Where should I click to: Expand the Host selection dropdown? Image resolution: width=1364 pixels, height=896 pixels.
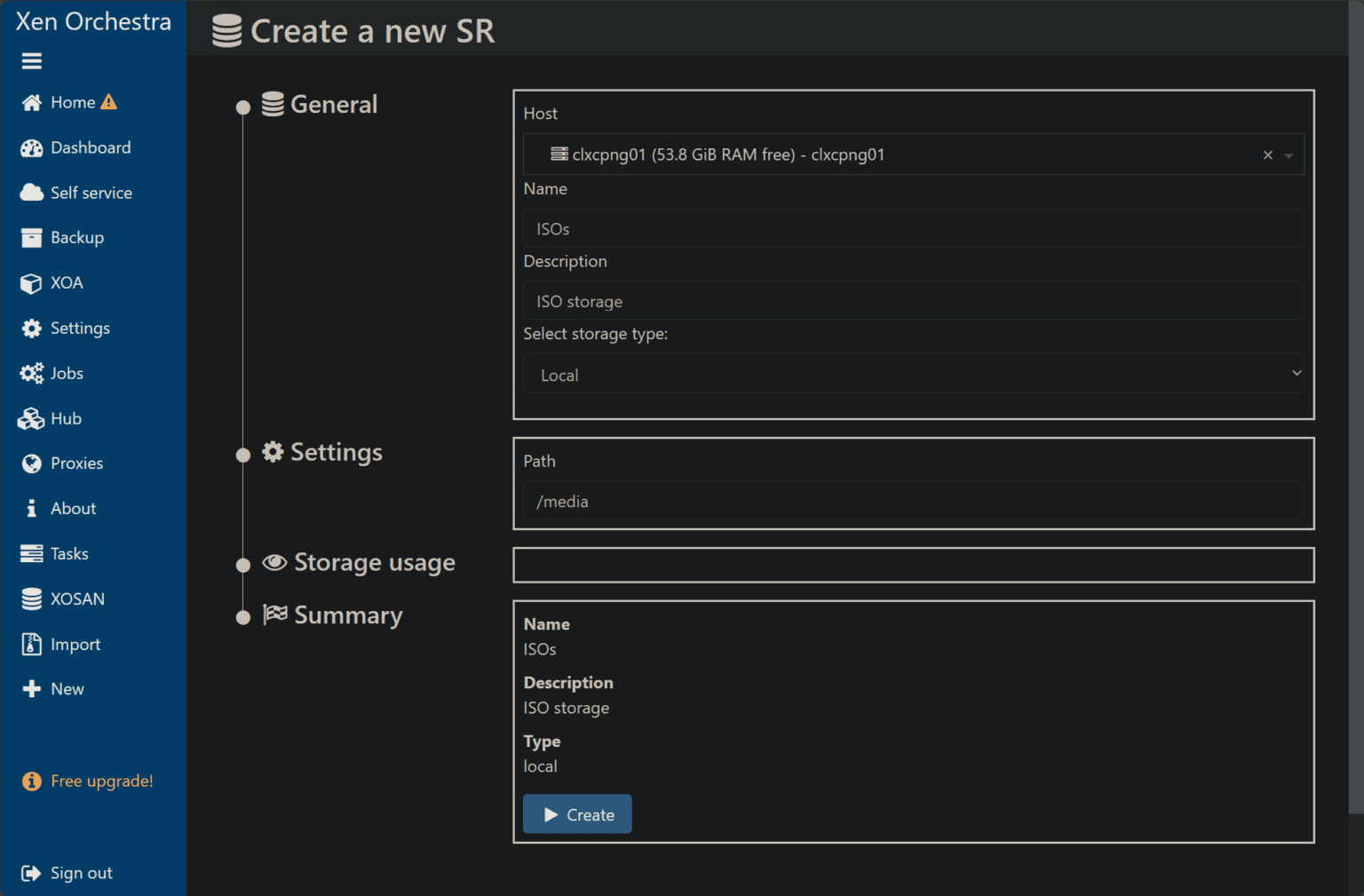(x=1289, y=154)
